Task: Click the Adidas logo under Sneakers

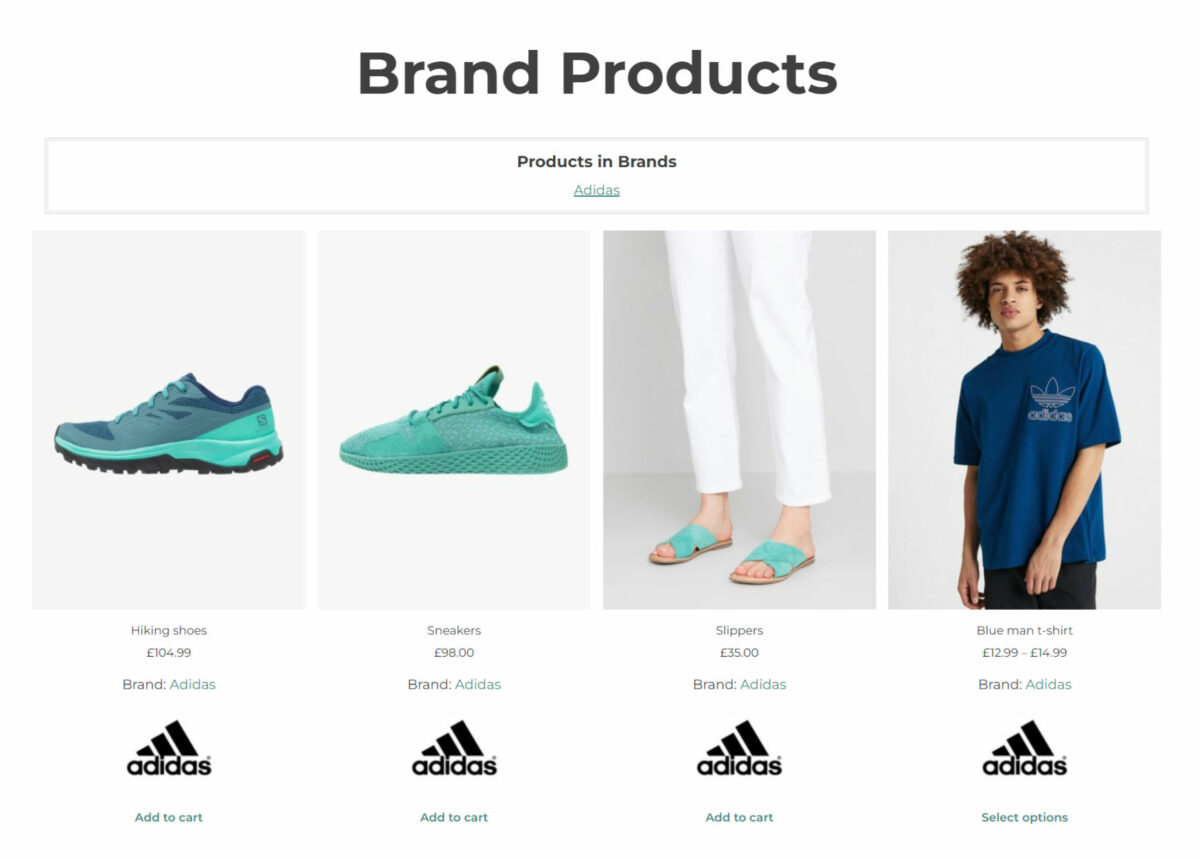Action: coord(454,748)
